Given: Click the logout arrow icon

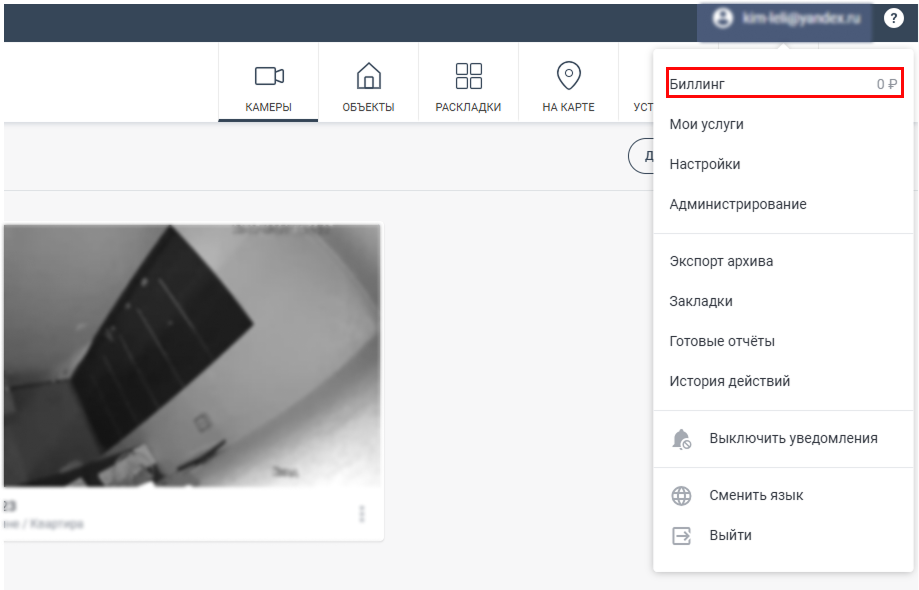Looking at the screenshot, I should click(681, 536).
